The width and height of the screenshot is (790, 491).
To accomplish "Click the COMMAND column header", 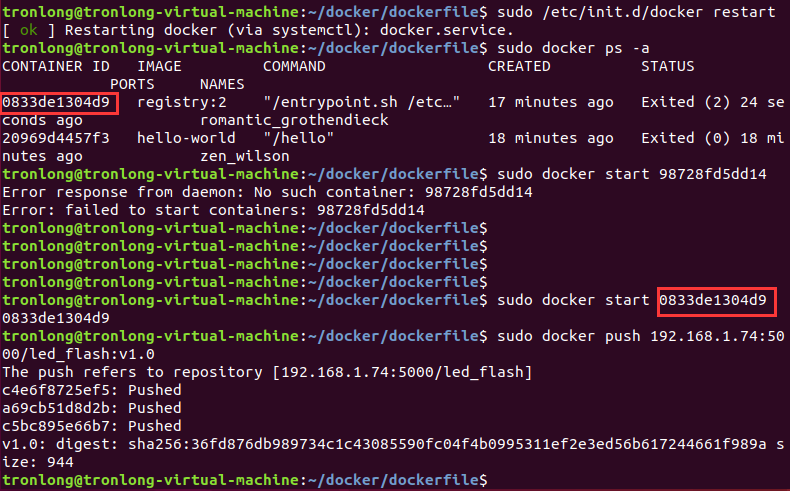I will pos(294,66).
